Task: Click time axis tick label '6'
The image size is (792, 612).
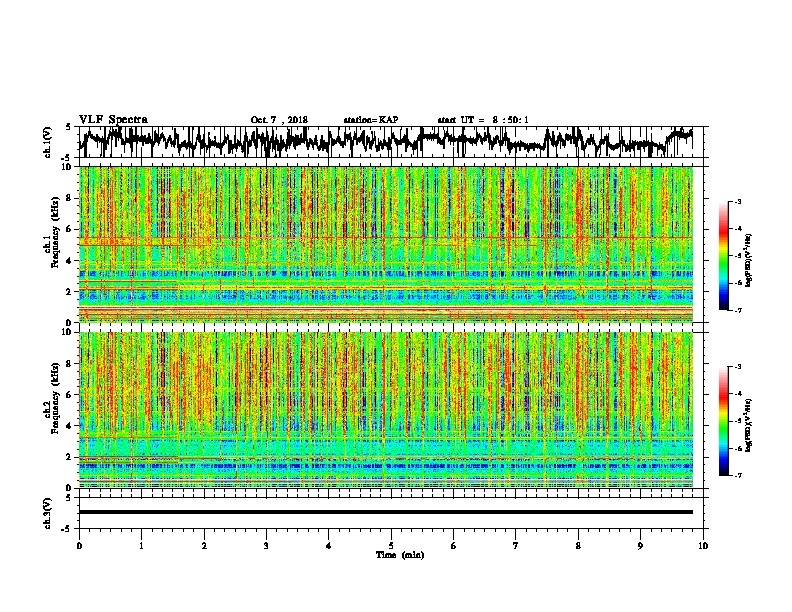Action: (454, 546)
